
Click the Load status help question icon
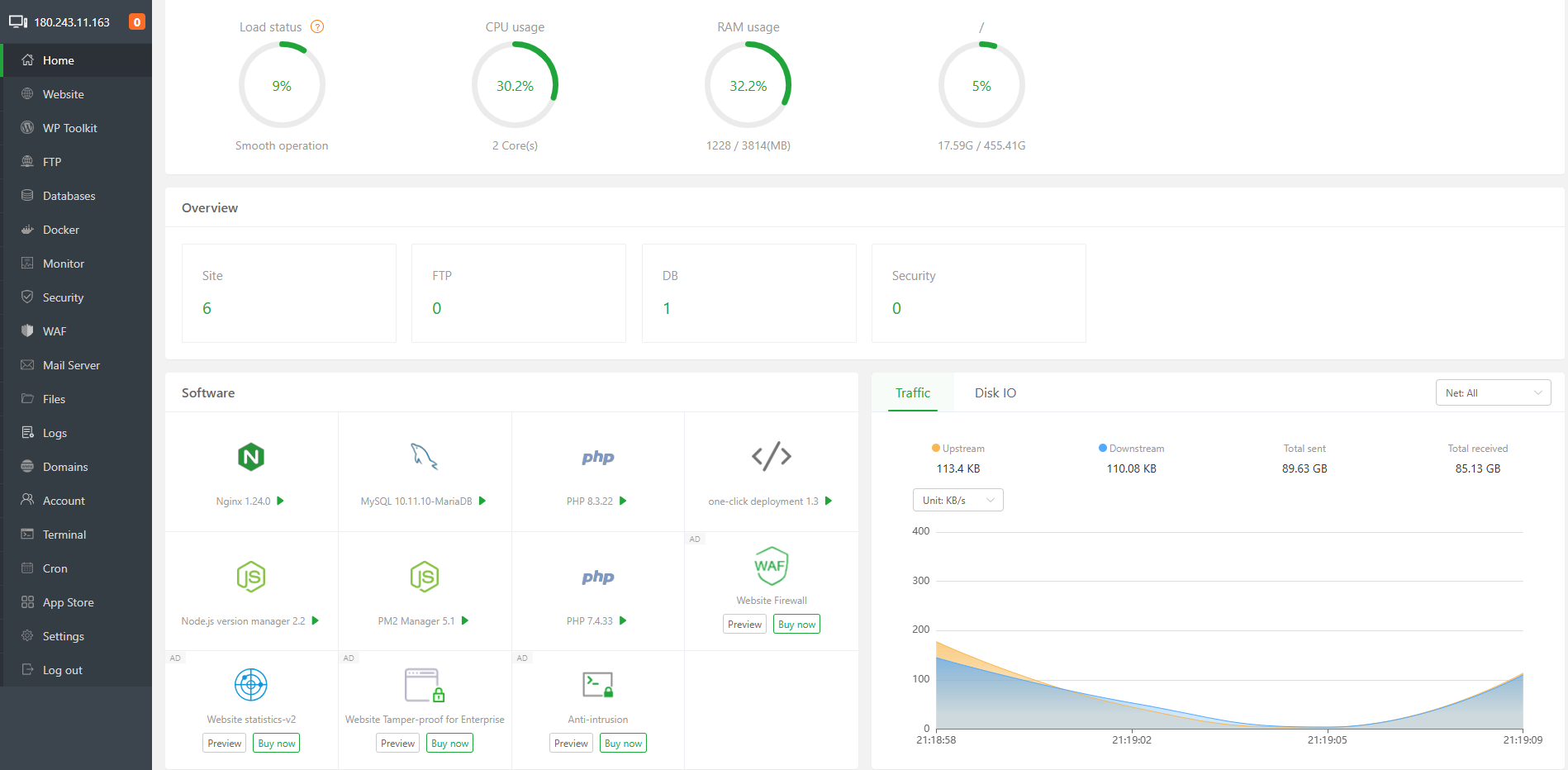(317, 27)
